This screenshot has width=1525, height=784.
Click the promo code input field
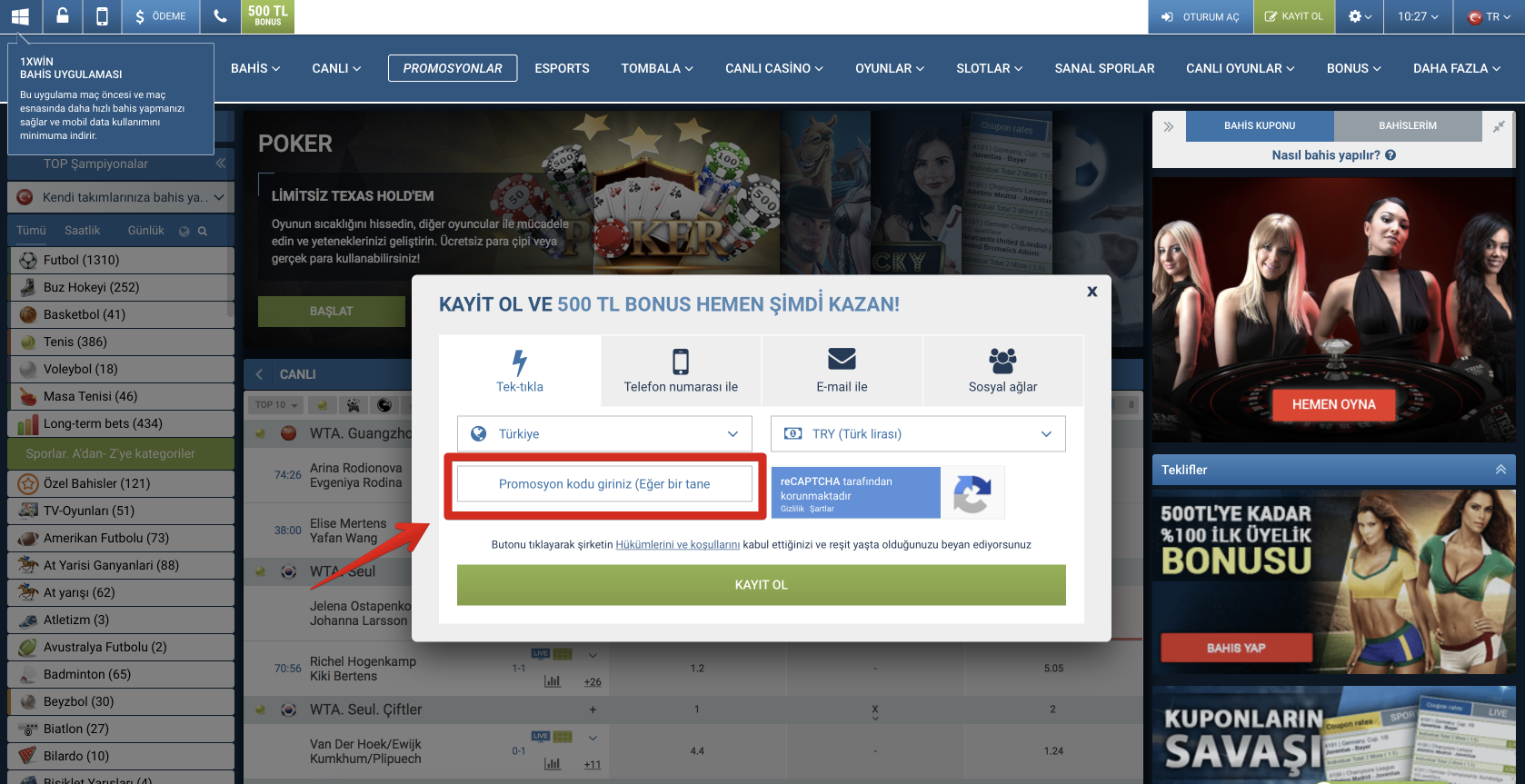(x=604, y=484)
